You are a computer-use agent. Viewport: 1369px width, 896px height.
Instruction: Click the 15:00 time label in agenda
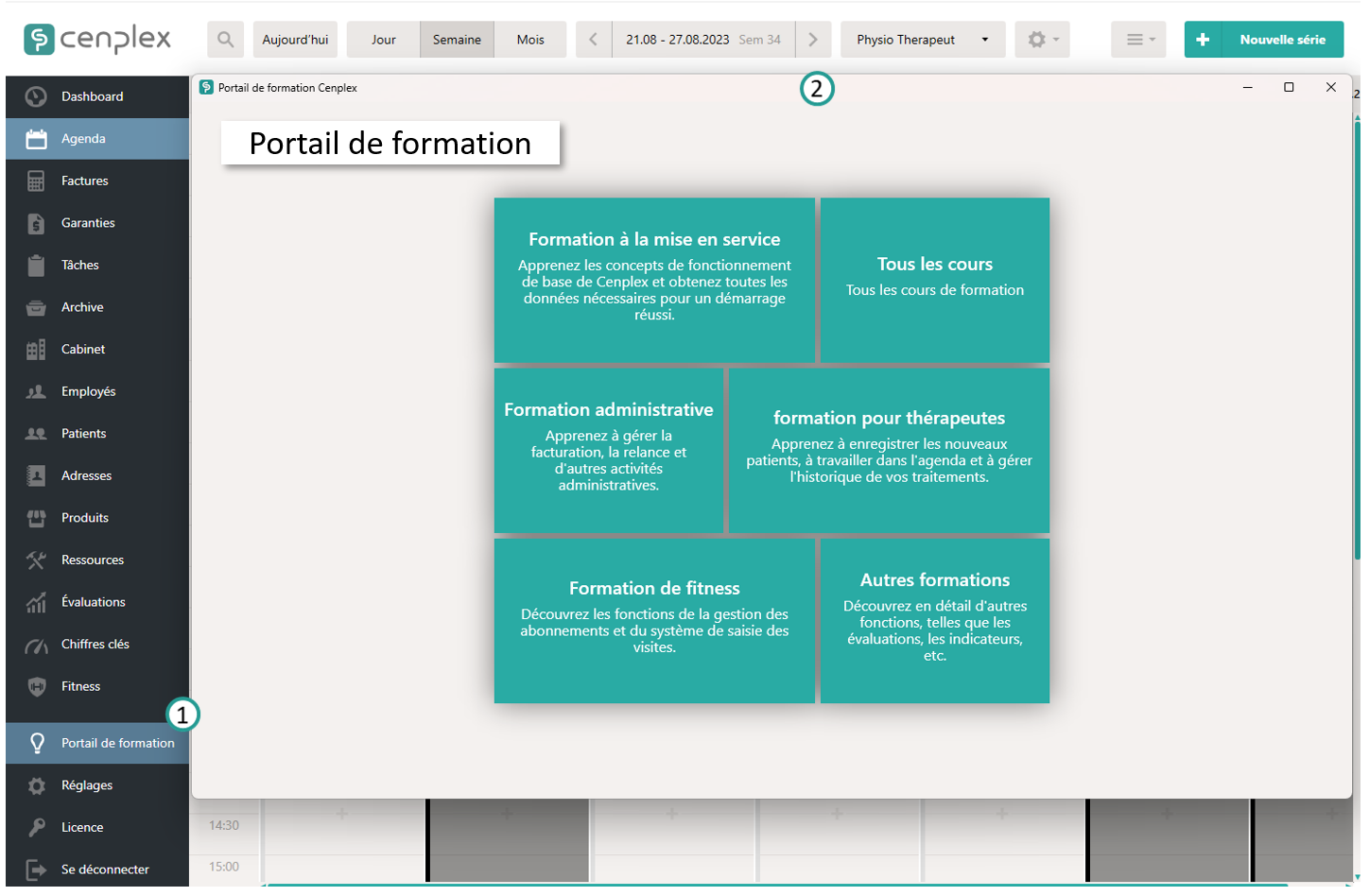[x=224, y=867]
